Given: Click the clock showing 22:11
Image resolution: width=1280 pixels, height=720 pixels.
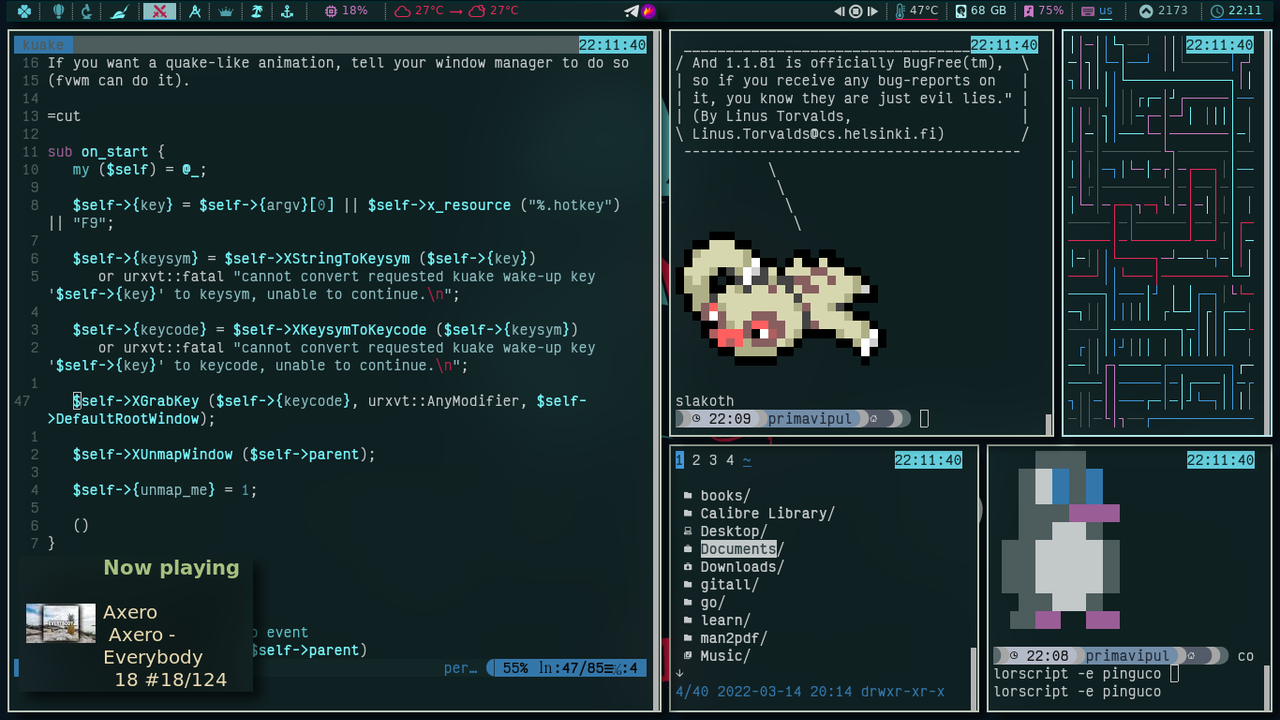Looking at the screenshot, I should tap(1236, 11).
